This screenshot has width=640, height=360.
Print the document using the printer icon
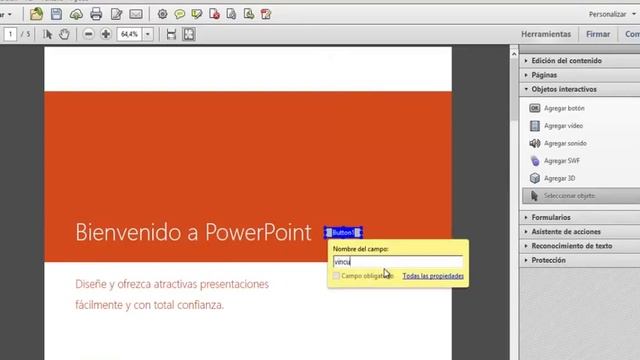click(x=96, y=14)
